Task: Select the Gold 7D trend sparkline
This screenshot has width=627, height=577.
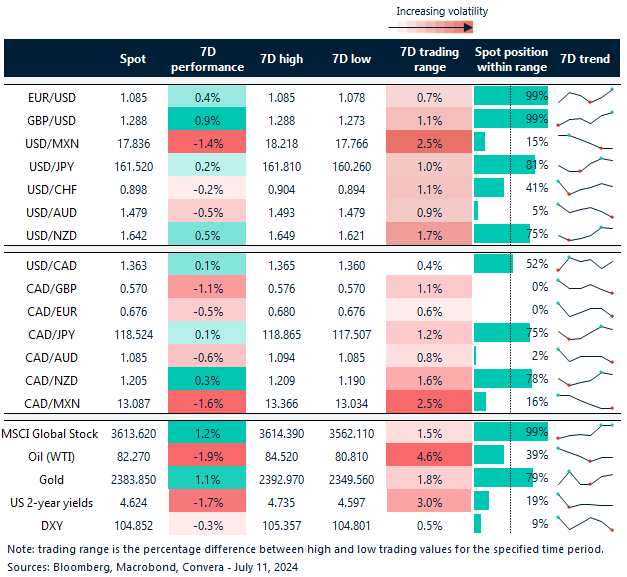Action: pyautogui.click(x=585, y=478)
